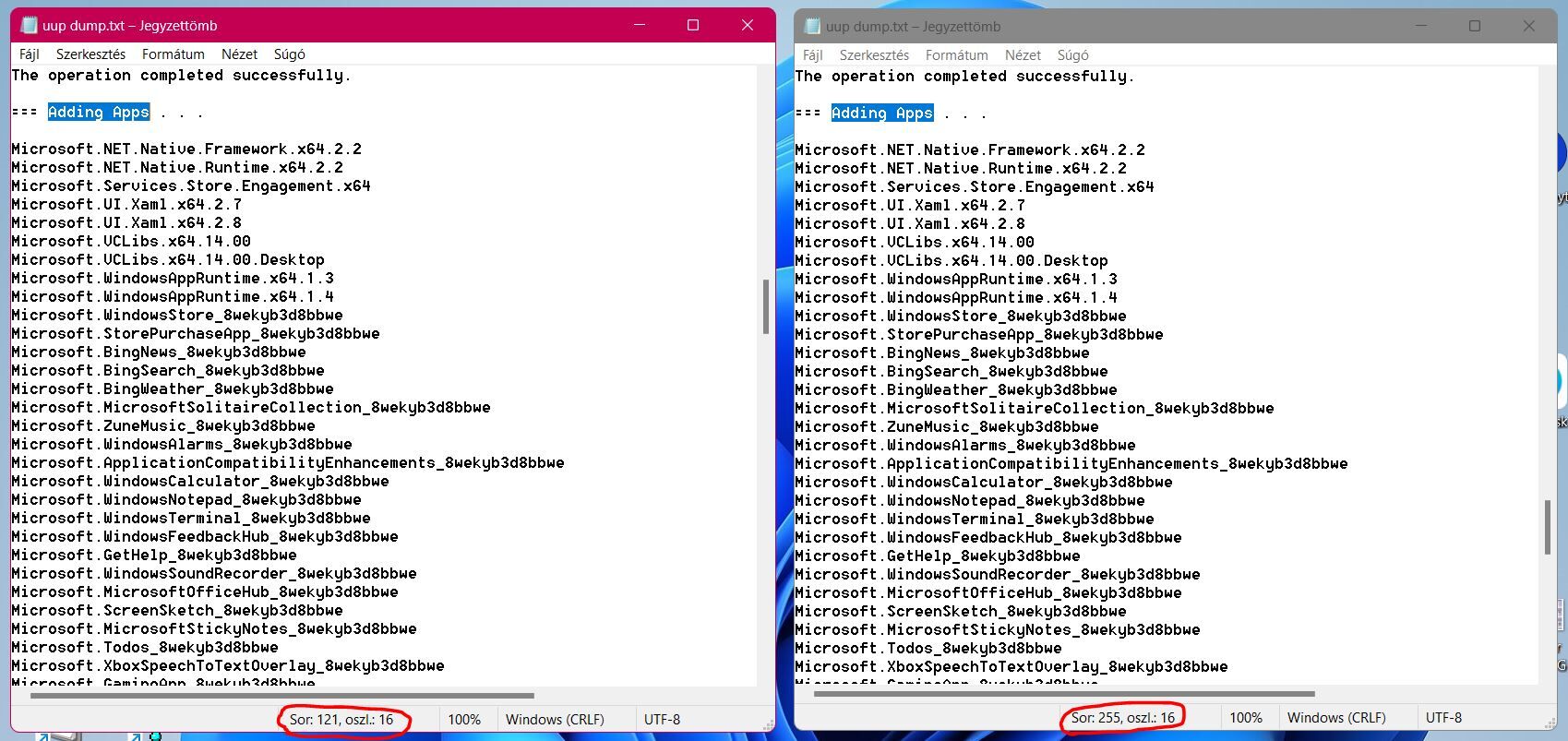
Task: Click 100% zoom indicator in right status bar
Action: pyautogui.click(x=1246, y=717)
